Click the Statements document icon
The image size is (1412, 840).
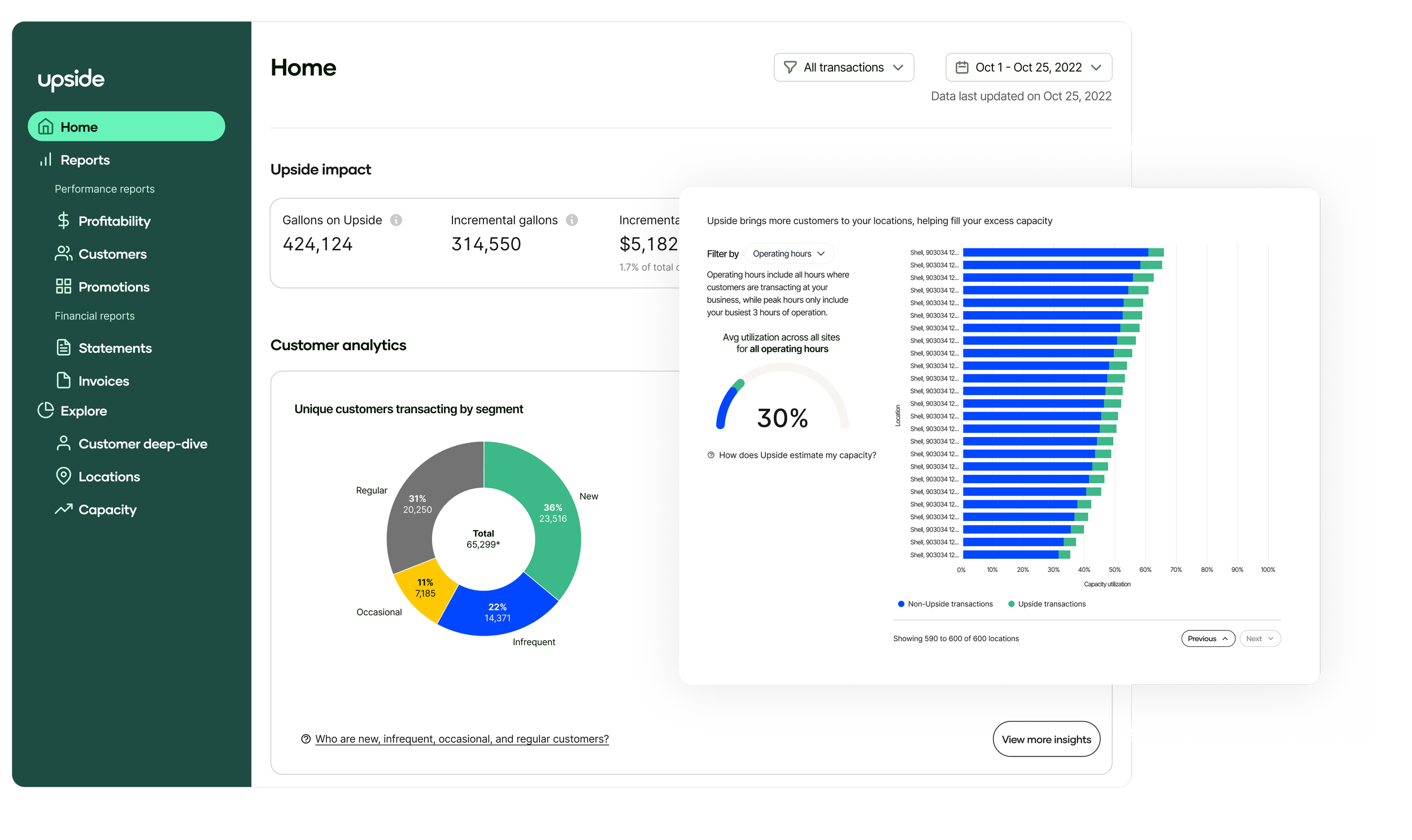[x=63, y=348]
